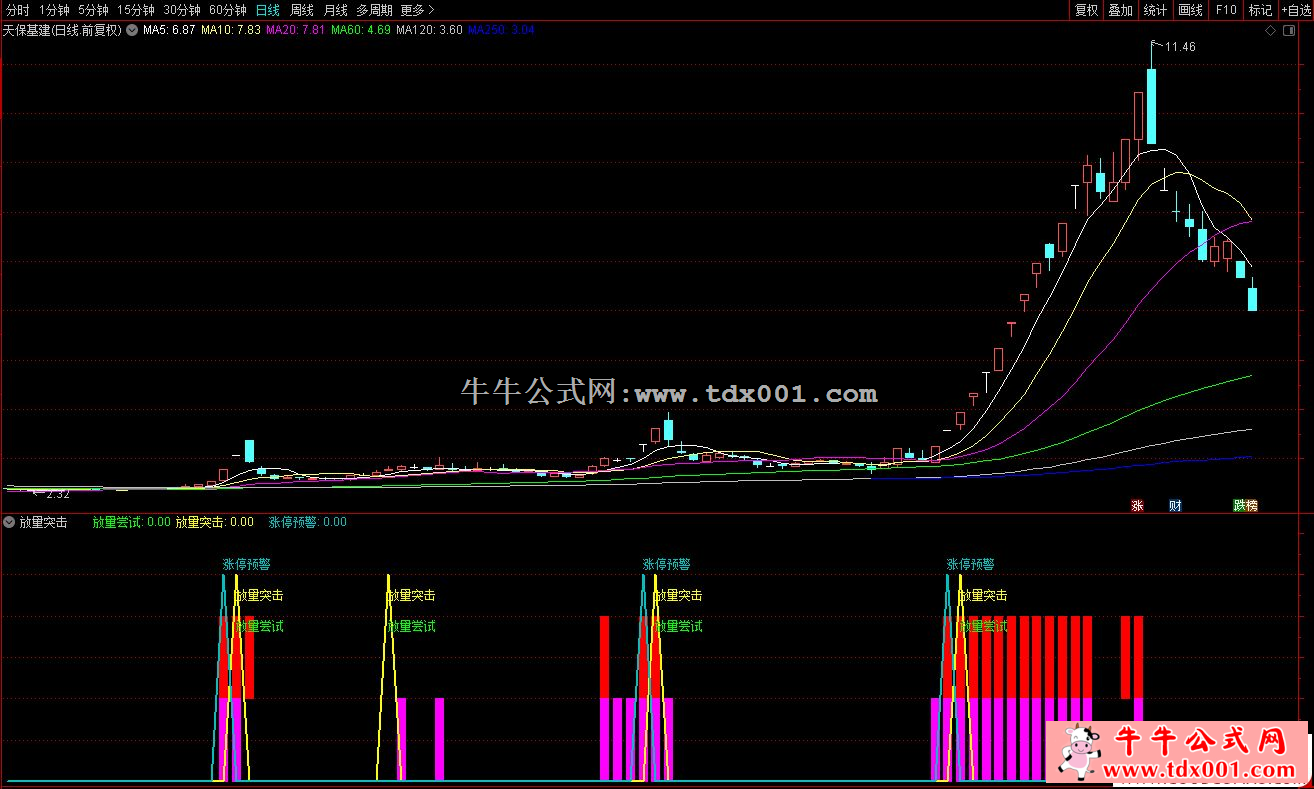The height and width of the screenshot is (789, 1314).
Task: Click the MA120: 3.60 label
Action: point(430,30)
